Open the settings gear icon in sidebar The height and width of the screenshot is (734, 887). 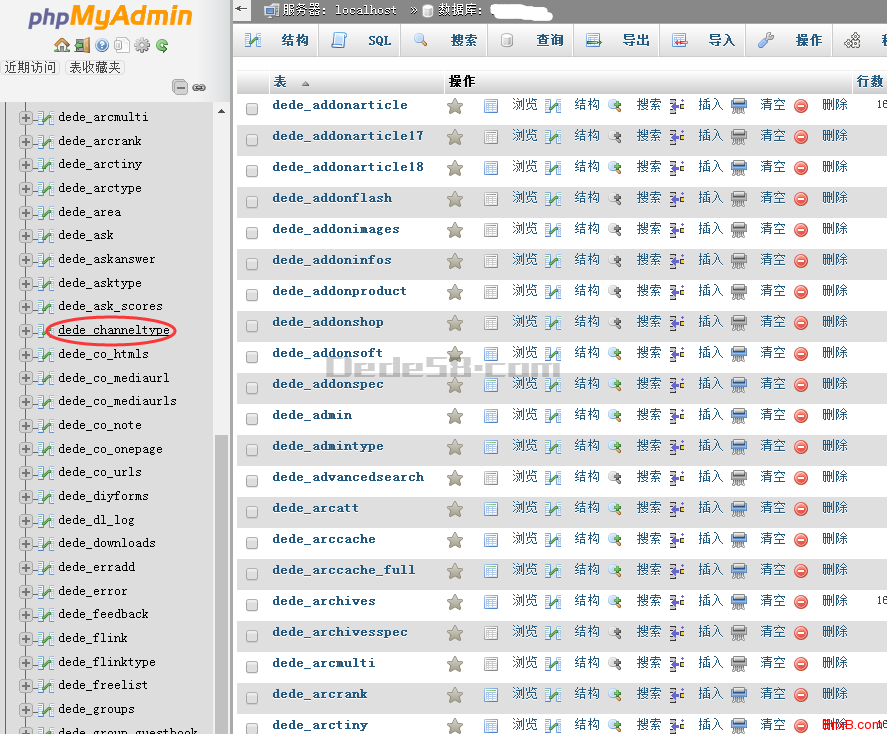(x=142, y=45)
